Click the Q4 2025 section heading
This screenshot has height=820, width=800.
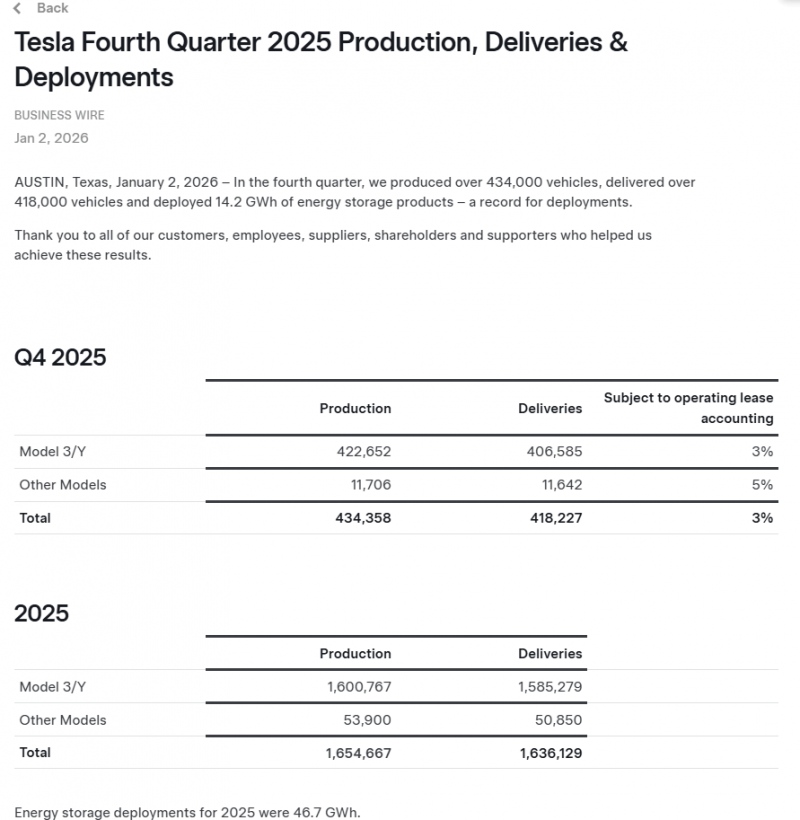tap(60, 357)
